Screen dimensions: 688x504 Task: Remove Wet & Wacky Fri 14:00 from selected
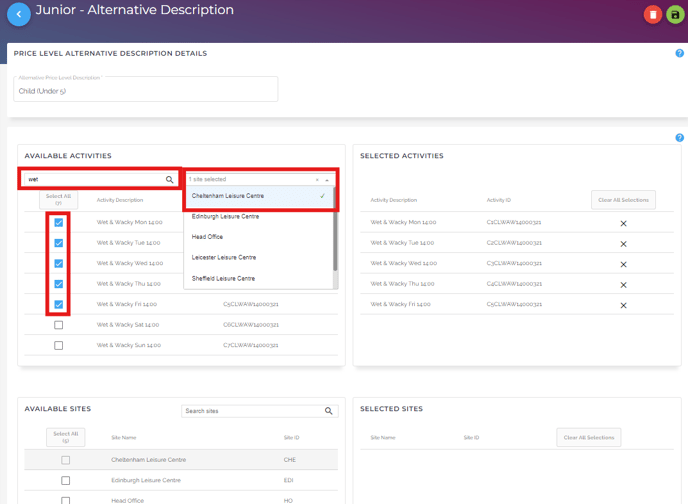tap(623, 306)
